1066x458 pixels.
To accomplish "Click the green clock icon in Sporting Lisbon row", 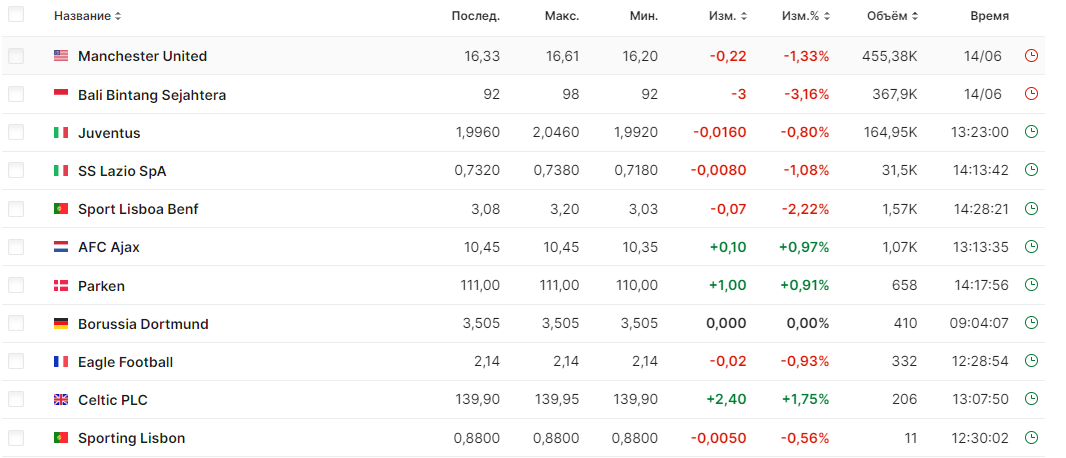I will (x=1031, y=437).
